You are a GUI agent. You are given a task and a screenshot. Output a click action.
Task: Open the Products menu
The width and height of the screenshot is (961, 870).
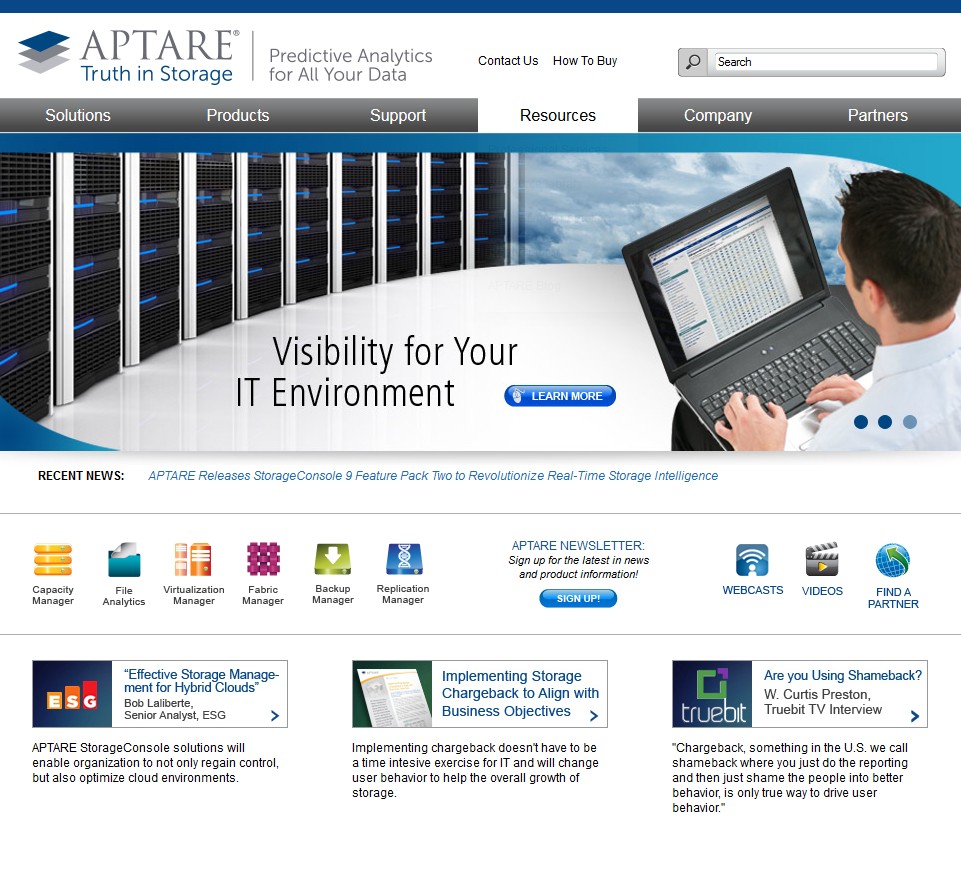238,115
